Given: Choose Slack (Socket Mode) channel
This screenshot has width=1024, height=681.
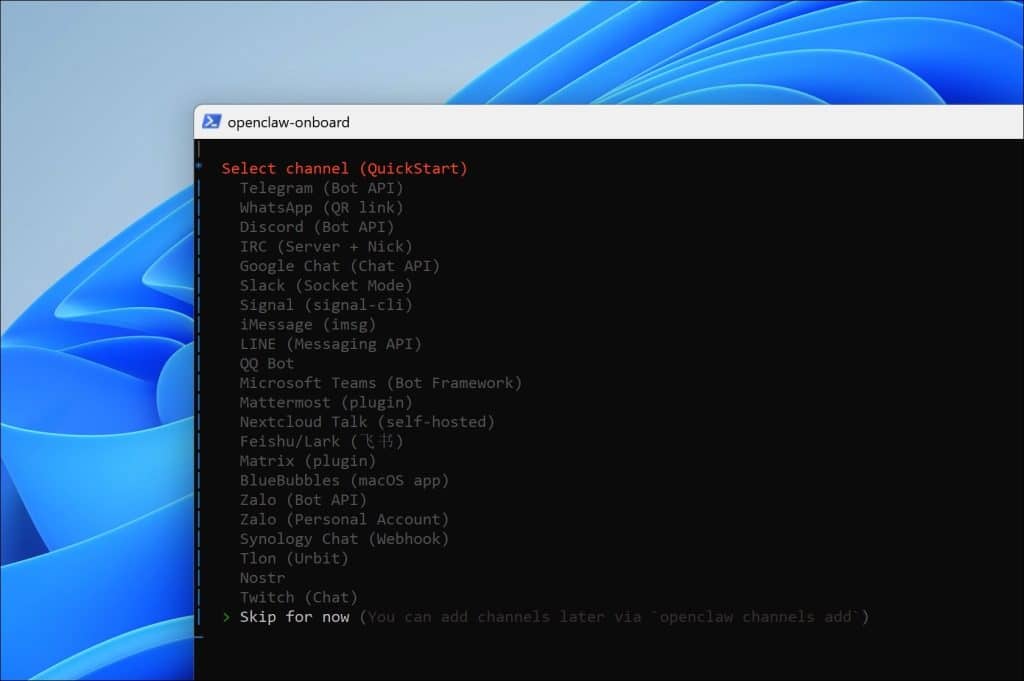Looking at the screenshot, I should pos(325,286).
